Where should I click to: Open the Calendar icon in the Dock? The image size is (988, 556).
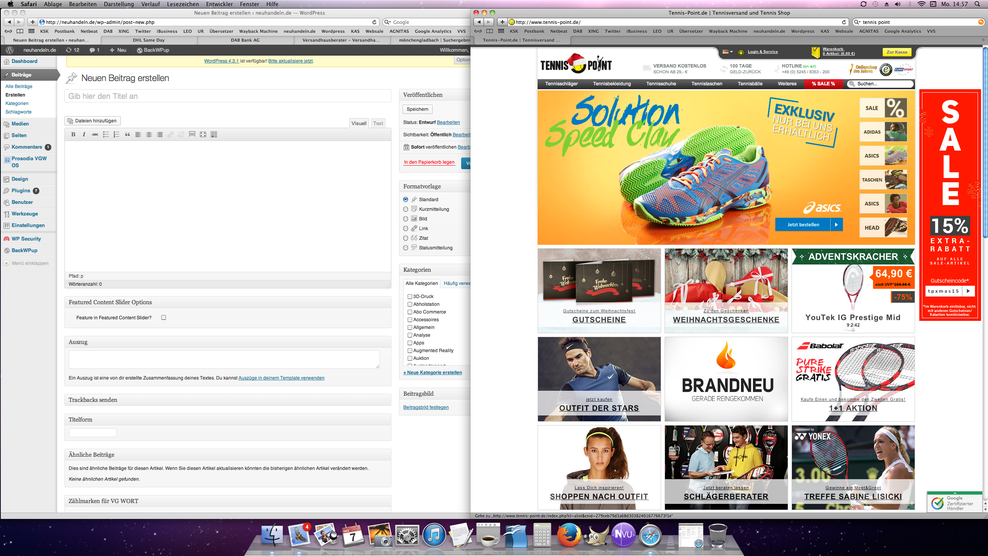coord(353,535)
